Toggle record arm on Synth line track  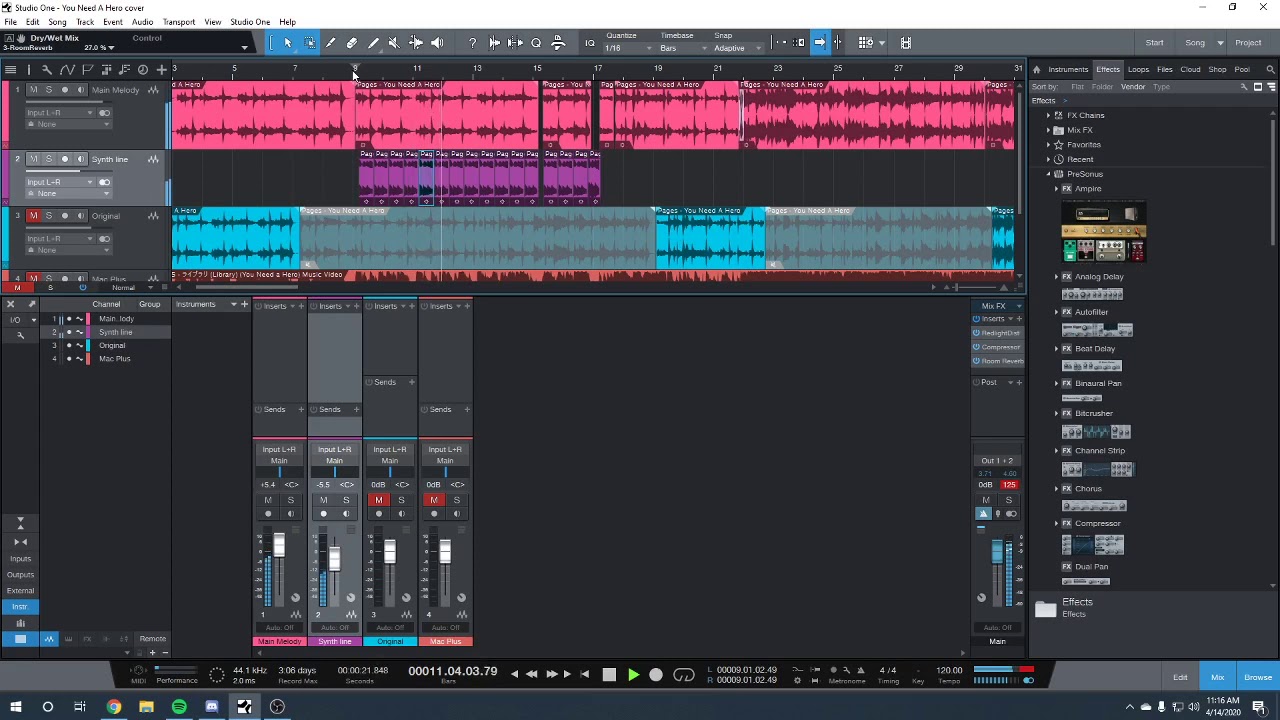[65, 159]
